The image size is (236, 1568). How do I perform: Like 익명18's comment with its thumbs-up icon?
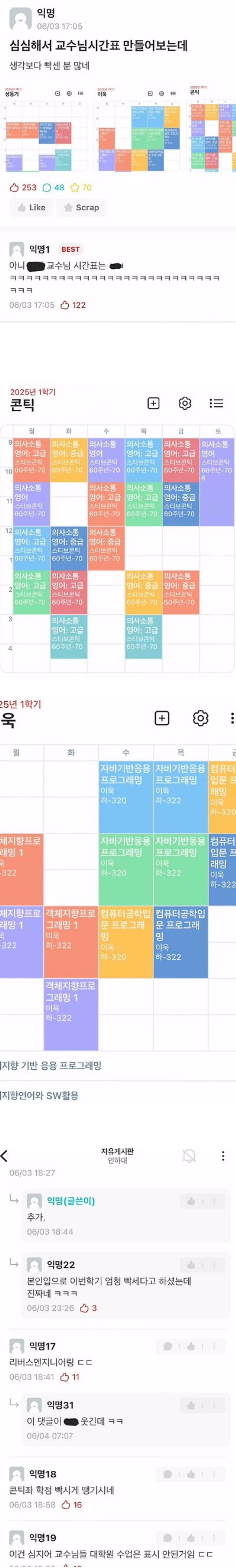(191, 1474)
